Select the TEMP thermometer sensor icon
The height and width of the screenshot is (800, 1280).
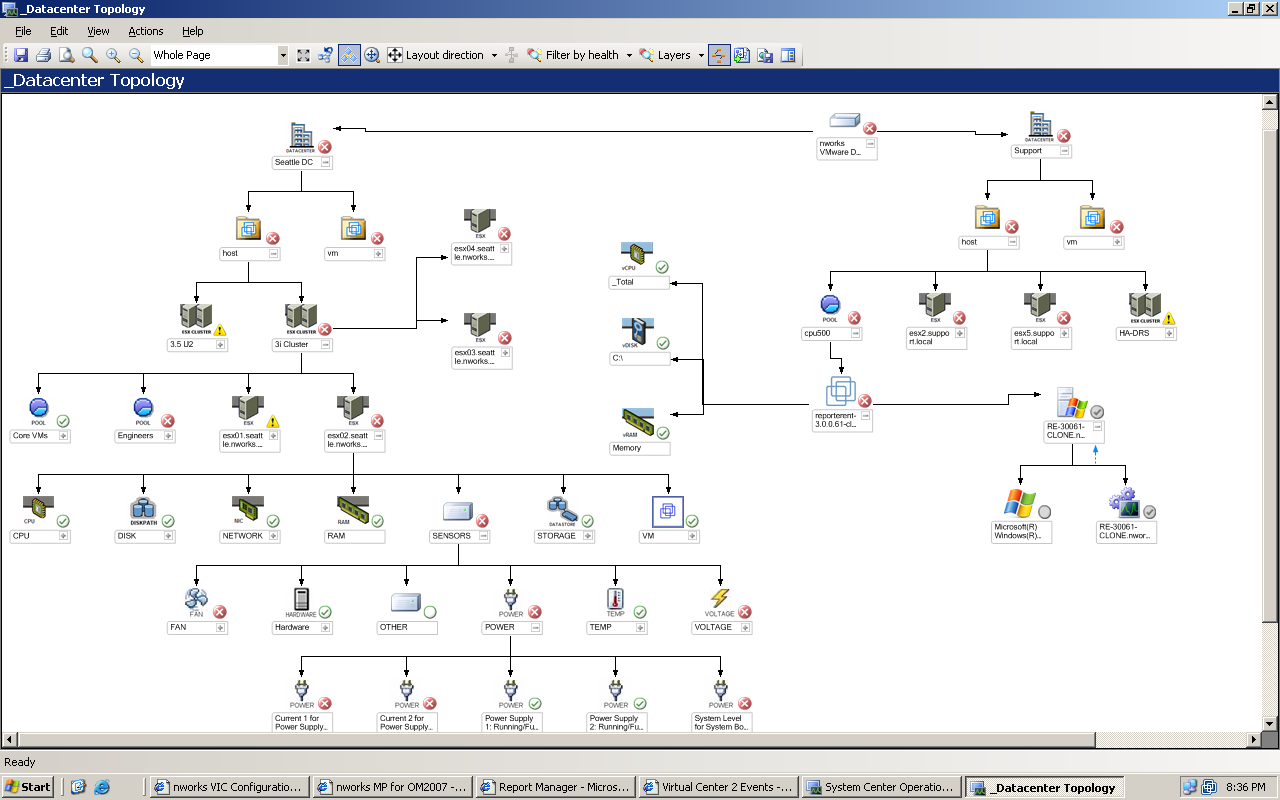(x=615, y=602)
